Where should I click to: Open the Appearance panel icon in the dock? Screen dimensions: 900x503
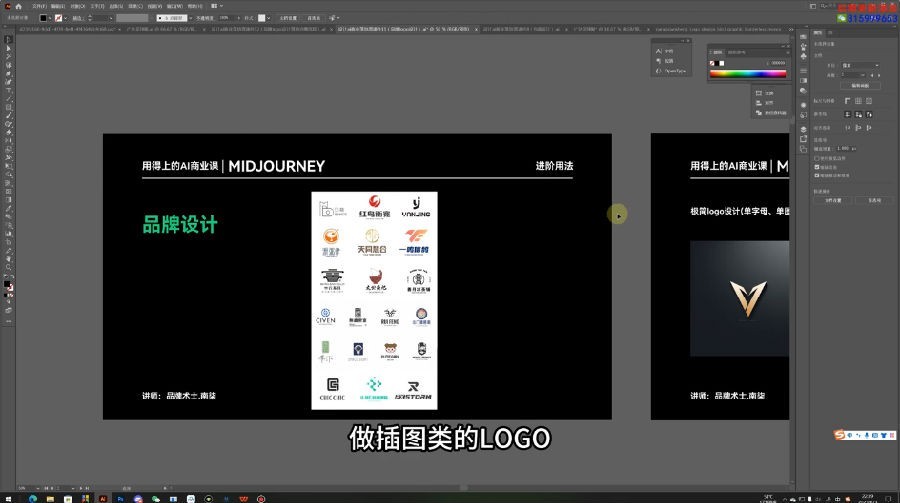(x=803, y=105)
